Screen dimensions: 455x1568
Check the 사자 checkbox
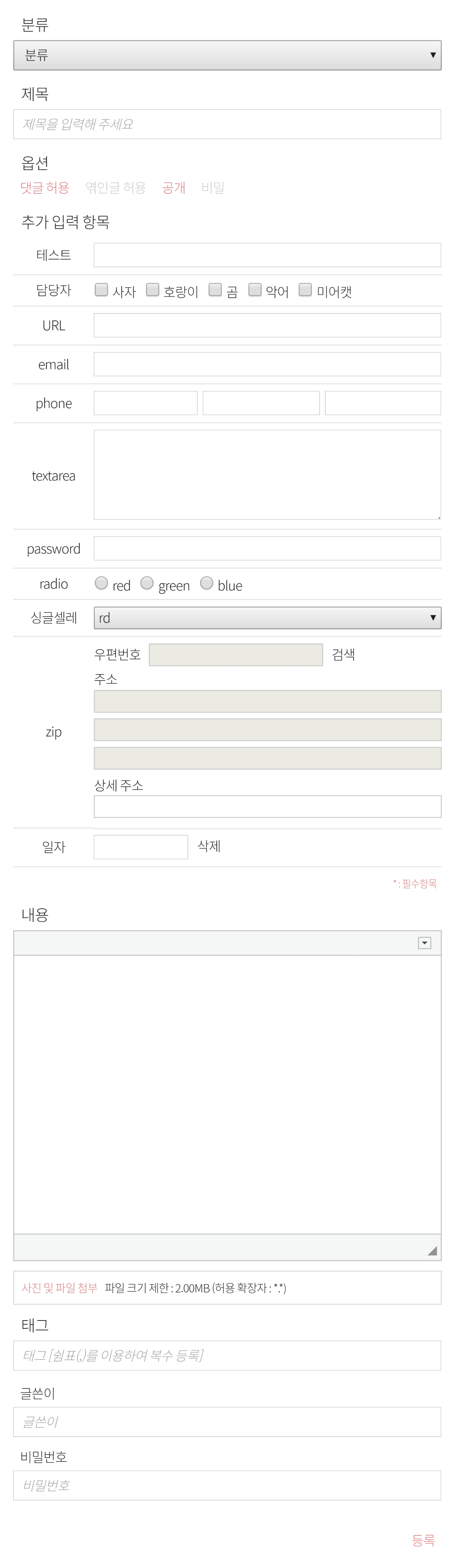coord(101,290)
